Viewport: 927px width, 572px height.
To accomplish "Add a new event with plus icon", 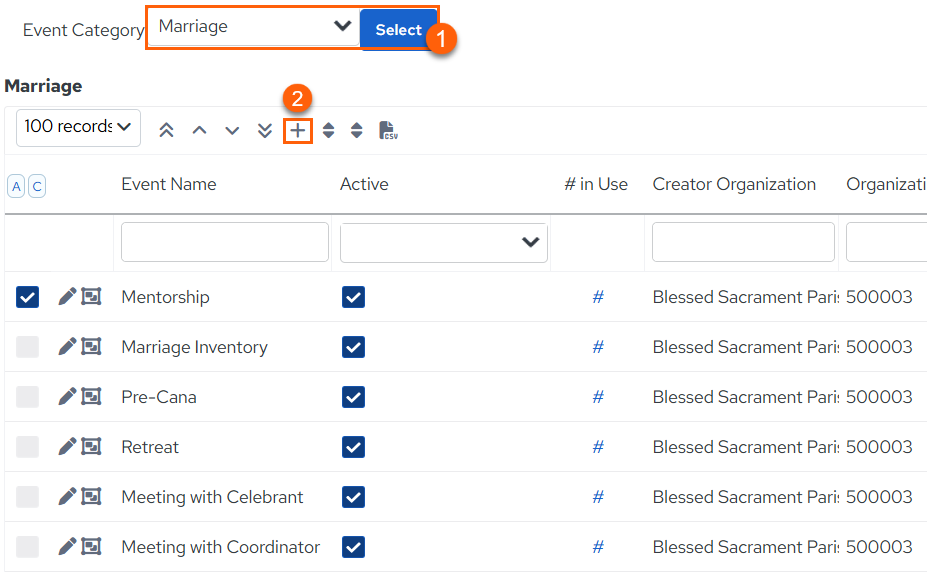I will point(297,130).
